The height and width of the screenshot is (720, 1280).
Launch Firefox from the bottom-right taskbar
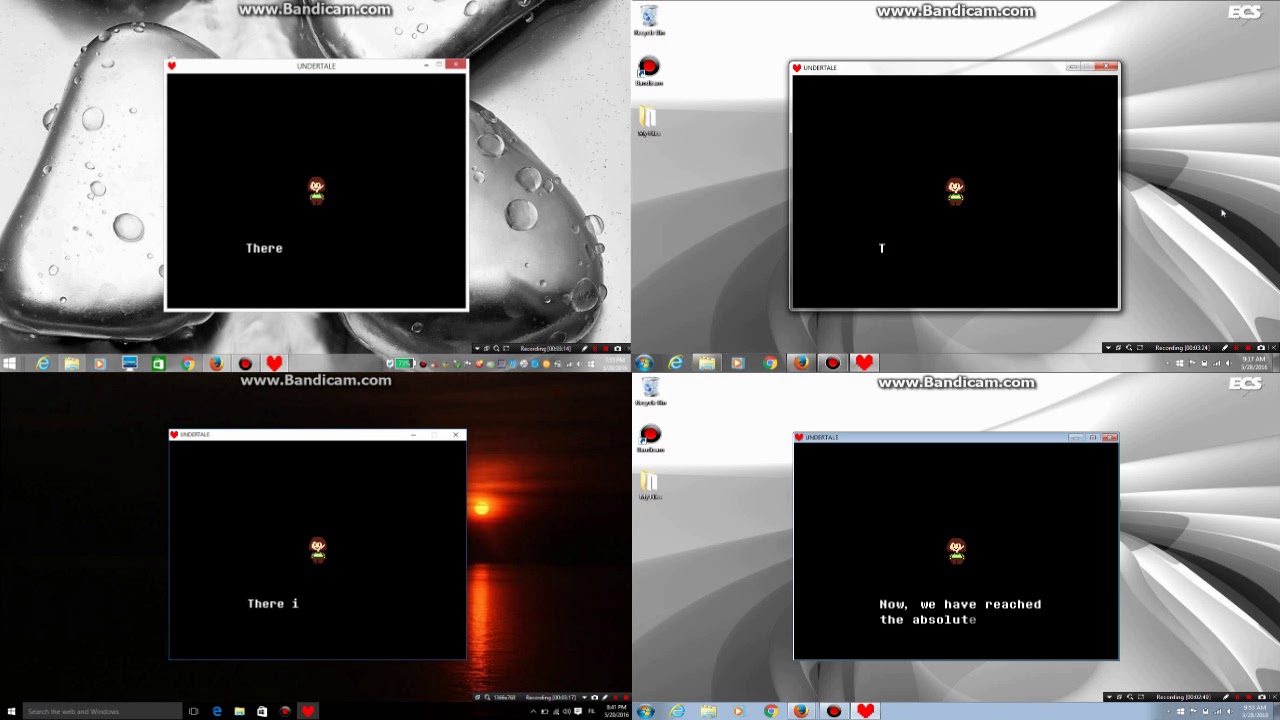pyautogui.click(x=802, y=712)
